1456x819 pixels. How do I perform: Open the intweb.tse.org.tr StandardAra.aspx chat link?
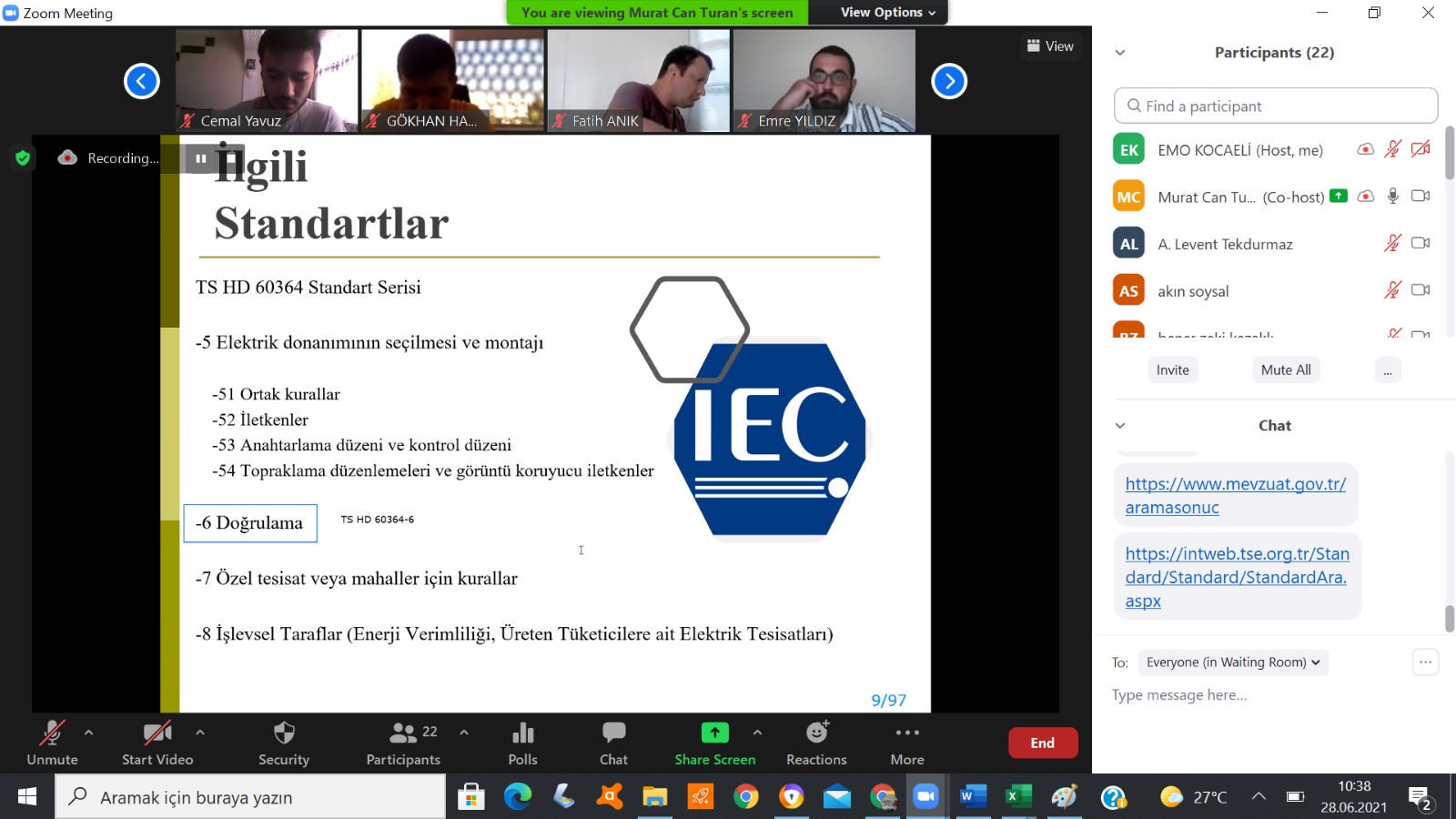tap(1238, 577)
